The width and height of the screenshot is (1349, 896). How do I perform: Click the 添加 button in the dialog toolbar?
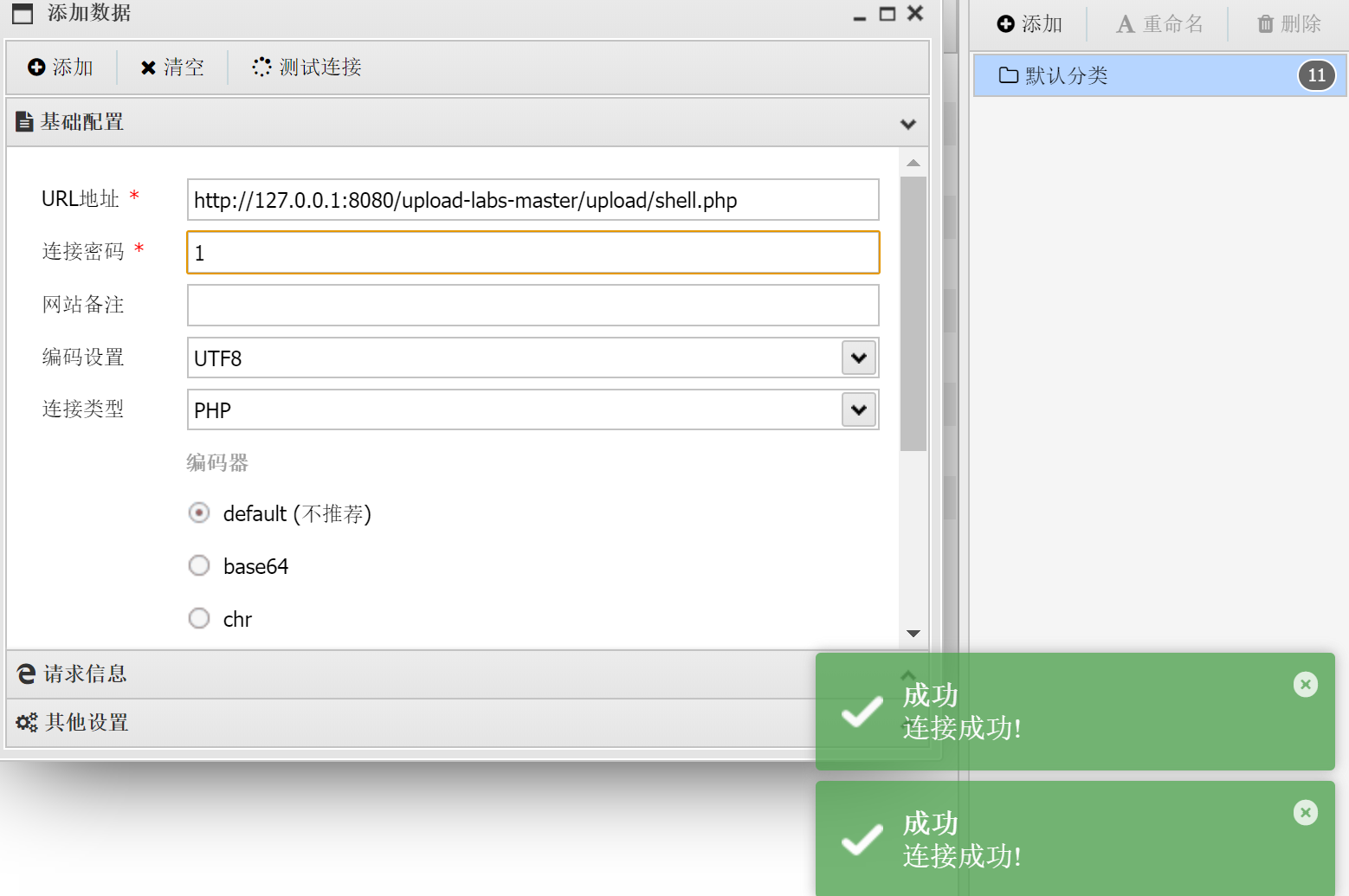[x=61, y=68]
